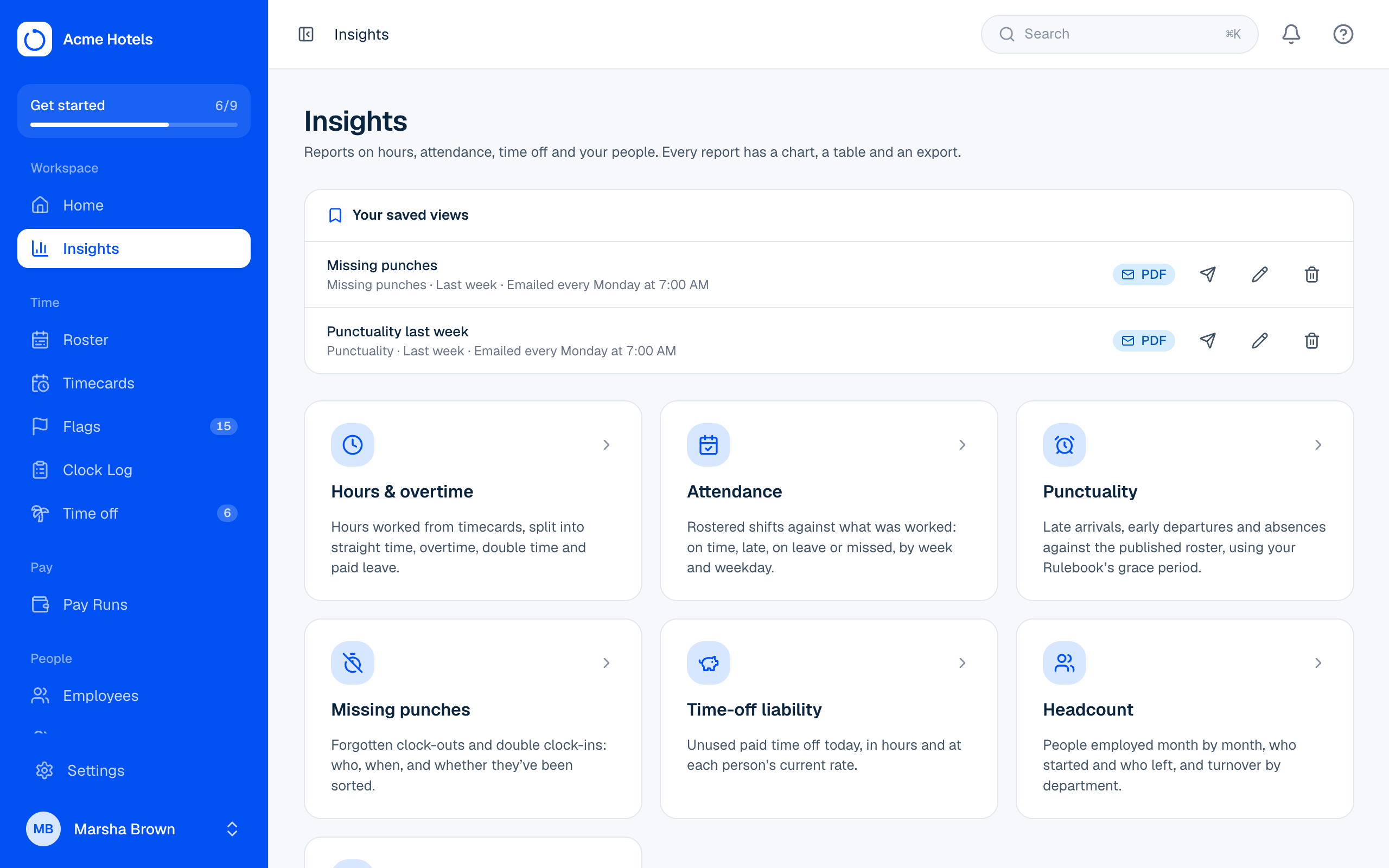Open Headcount report via chevron
This screenshot has width=1389, height=868.
click(1318, 663)
